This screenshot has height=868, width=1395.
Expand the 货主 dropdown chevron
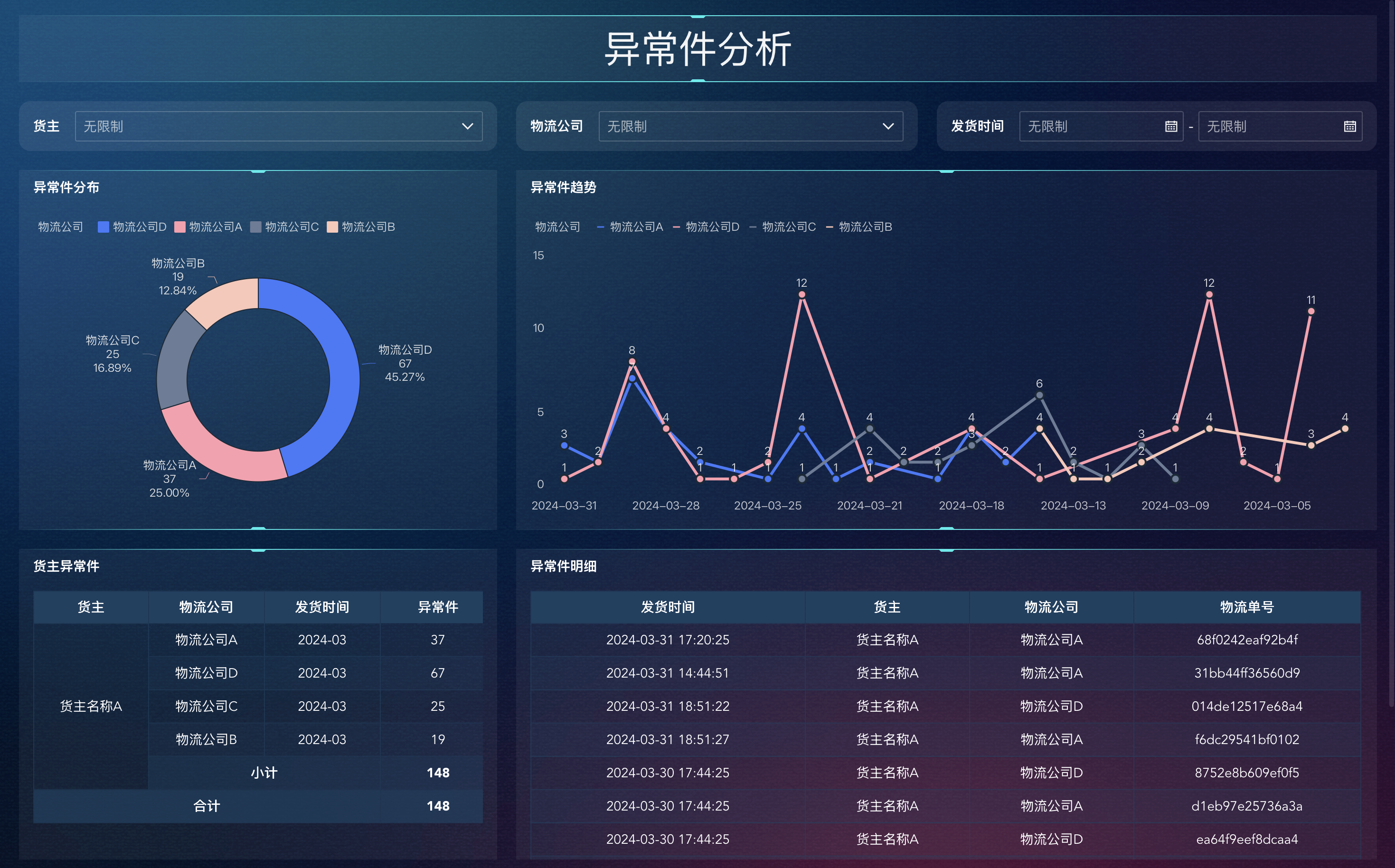pos(467,126)
